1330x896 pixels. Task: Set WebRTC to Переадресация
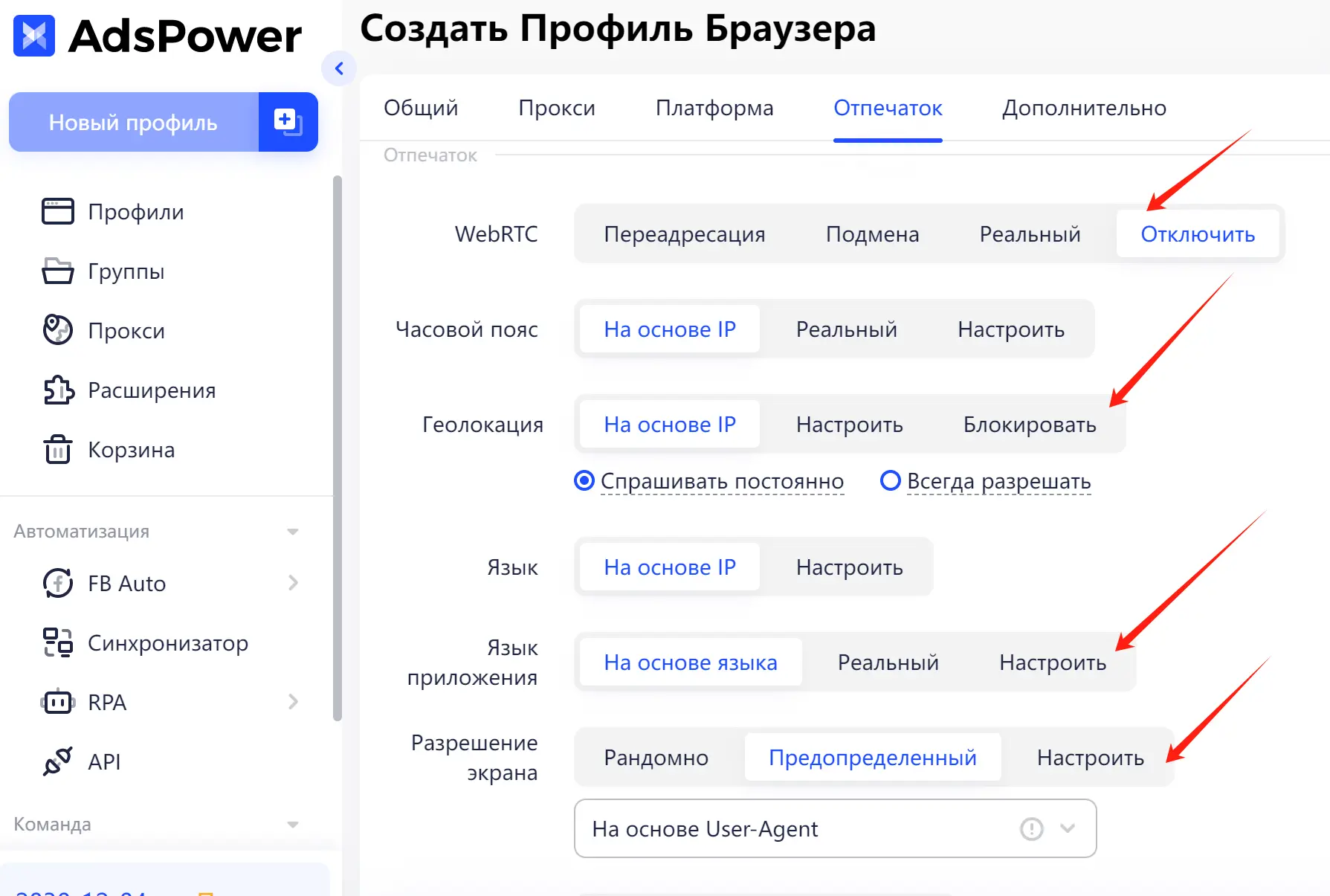pos(685,234)
